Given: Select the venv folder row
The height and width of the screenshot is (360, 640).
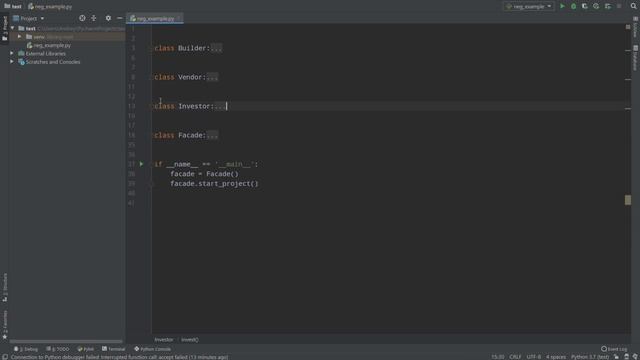Looking at the screenshot, I should pyautogui.click(x=67, y=37).
